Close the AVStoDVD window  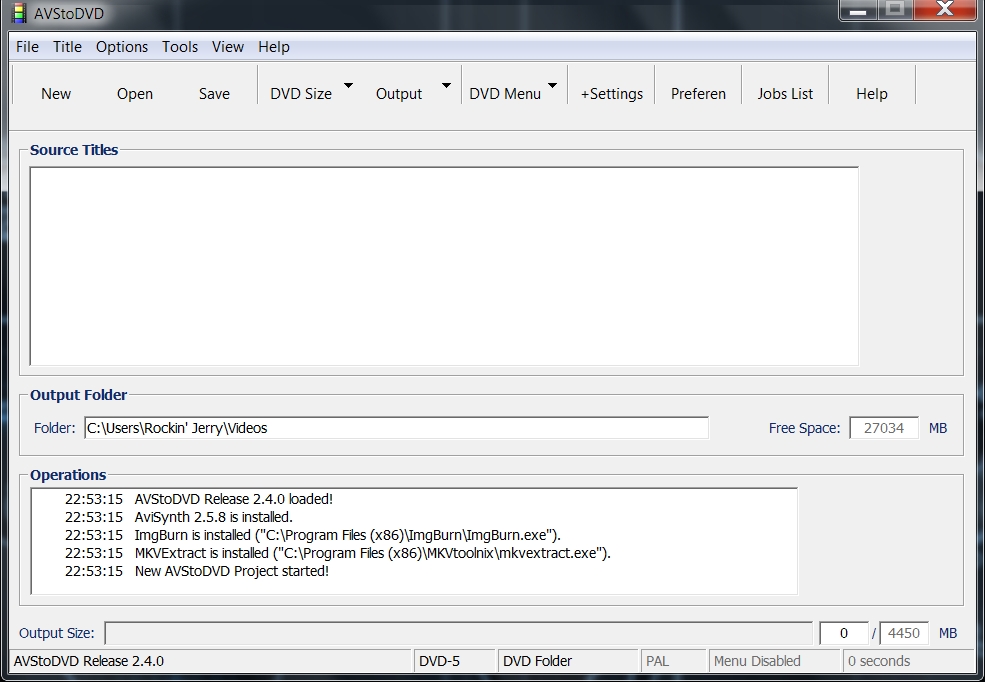pos(945,9)
